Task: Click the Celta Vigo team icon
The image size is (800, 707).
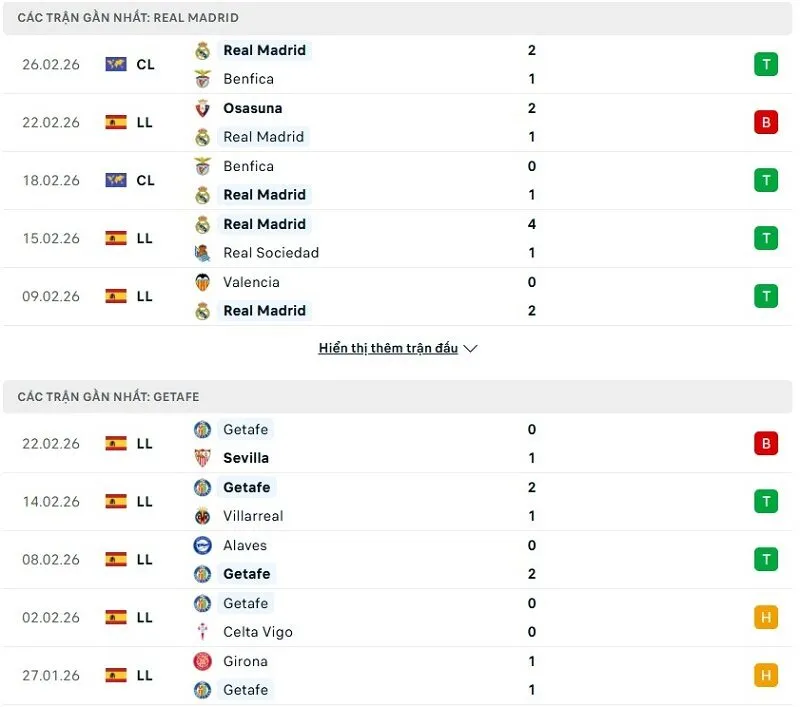Action: (x=203, y=631)
